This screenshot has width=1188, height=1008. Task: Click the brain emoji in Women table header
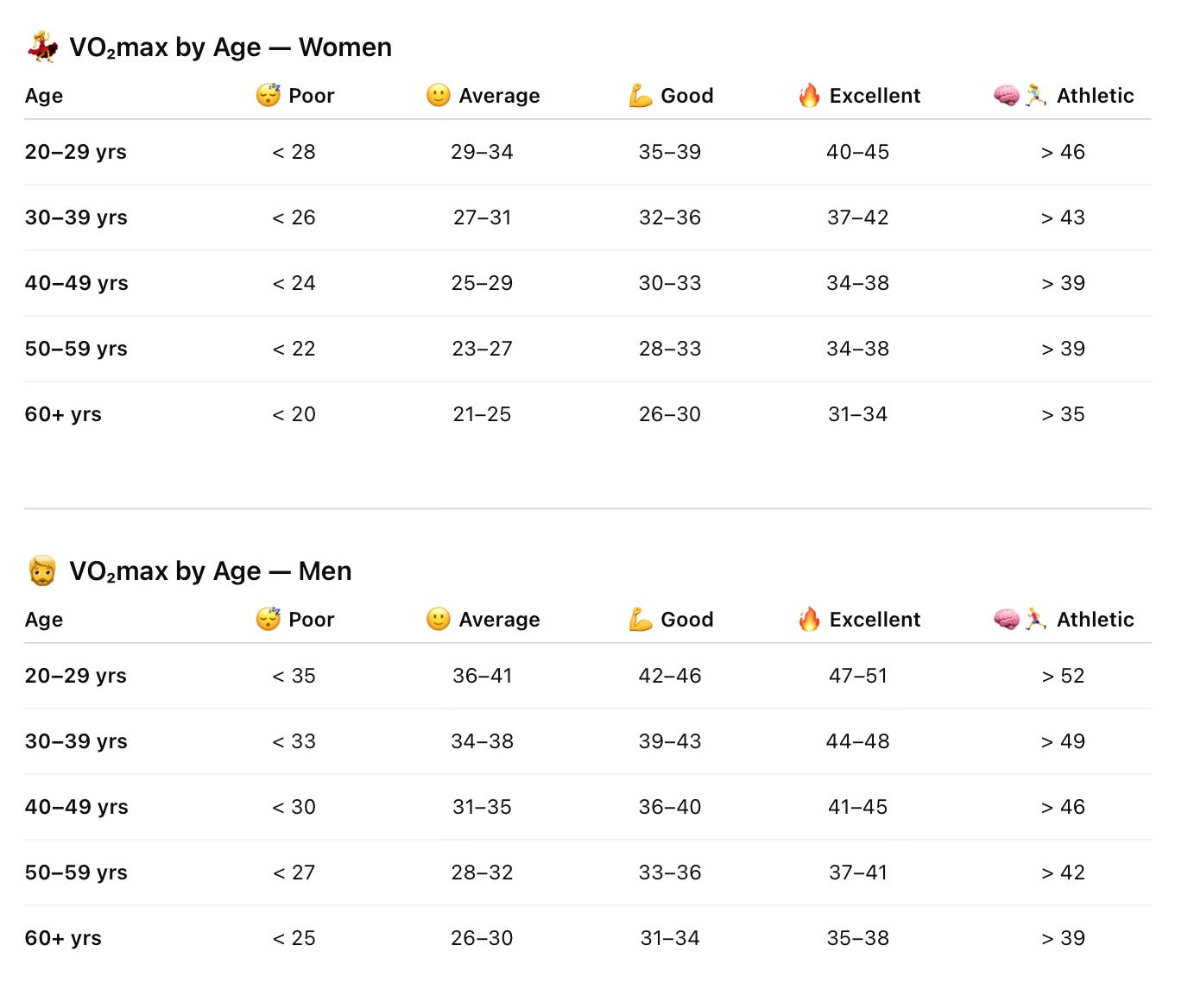tap(1006, 95)
